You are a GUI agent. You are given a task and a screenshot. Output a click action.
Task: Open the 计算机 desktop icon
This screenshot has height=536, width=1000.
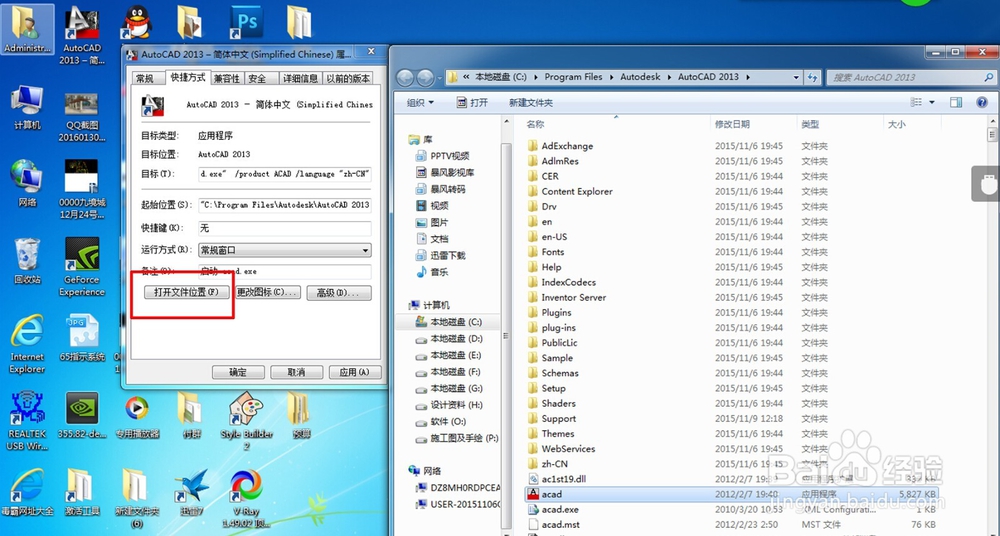(27, 108)
